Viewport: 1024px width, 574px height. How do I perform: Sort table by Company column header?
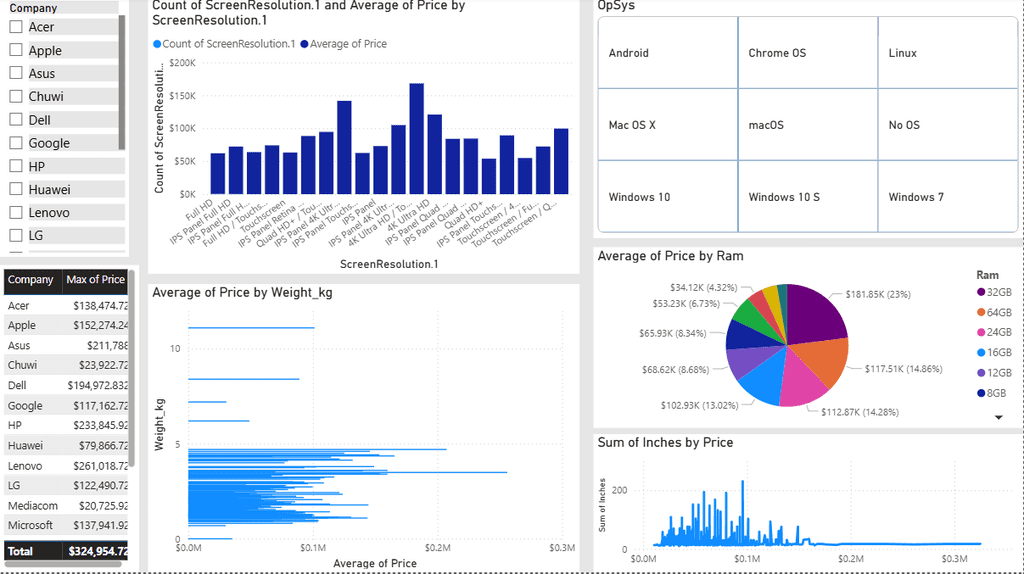31,279
